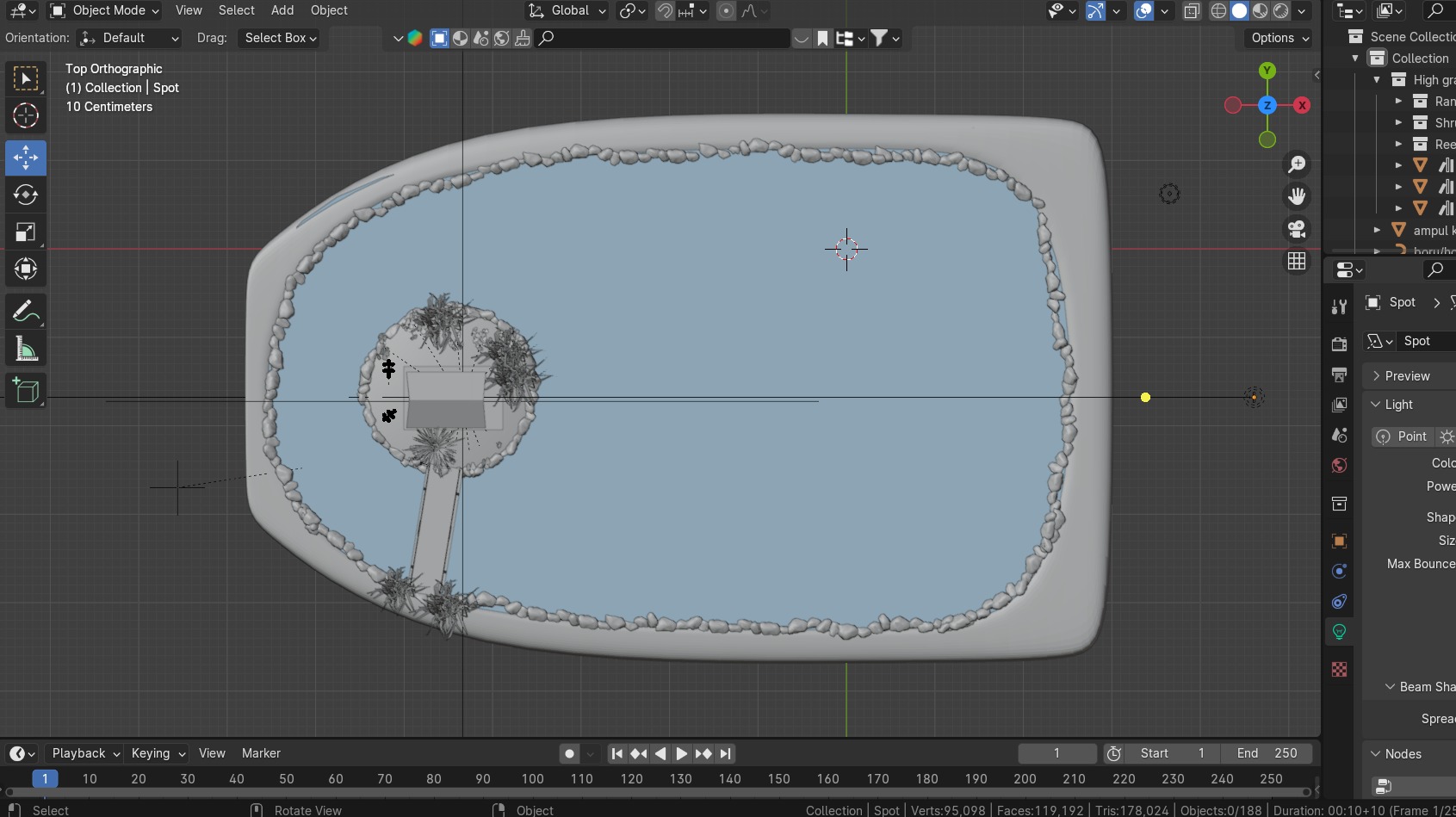Select the Rotate tool

[x=26, y=195]
